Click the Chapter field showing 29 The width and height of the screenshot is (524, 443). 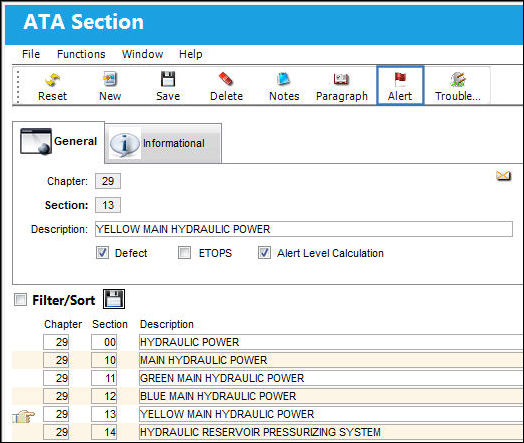tap(108, 181)
